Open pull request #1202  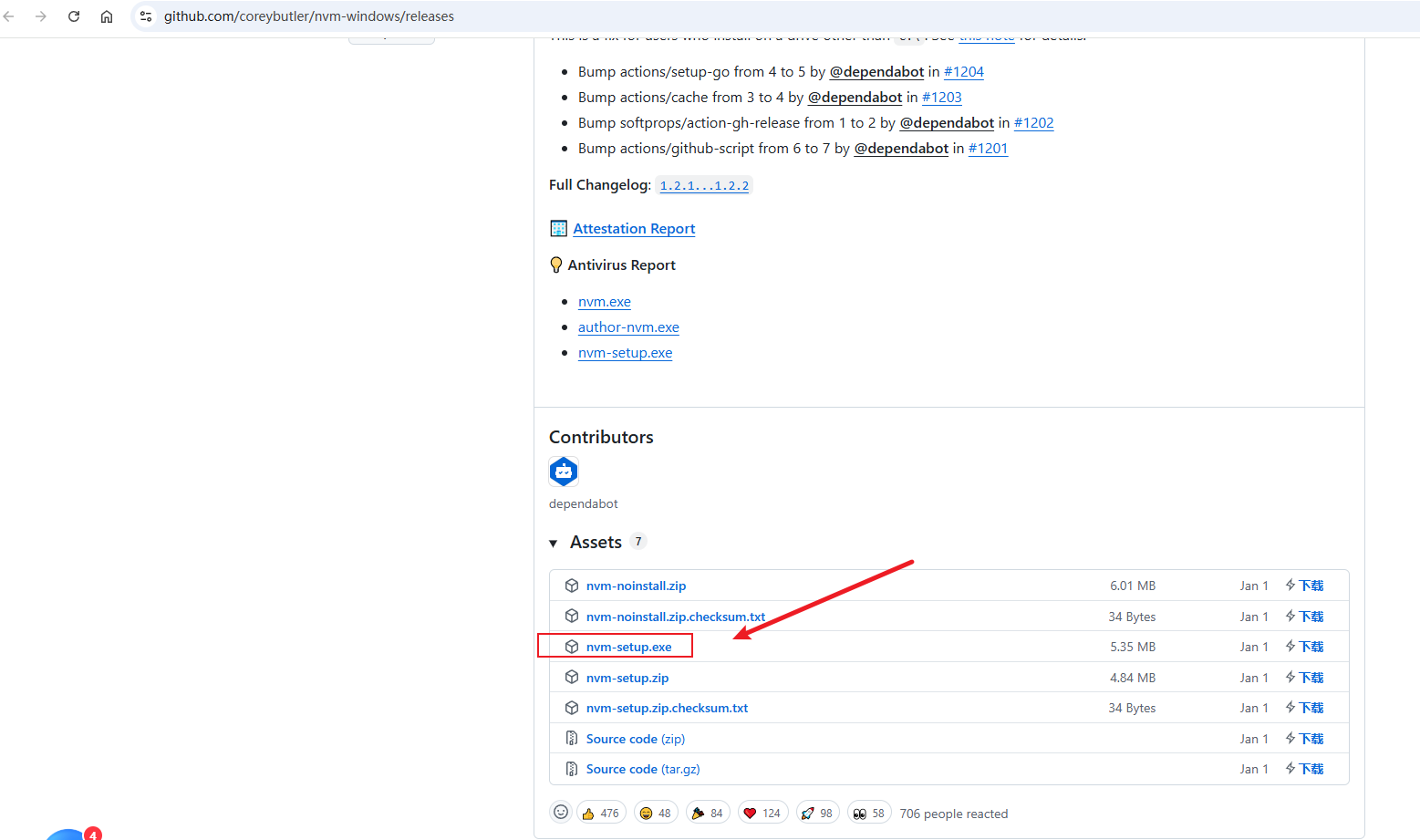(1034, 123)
